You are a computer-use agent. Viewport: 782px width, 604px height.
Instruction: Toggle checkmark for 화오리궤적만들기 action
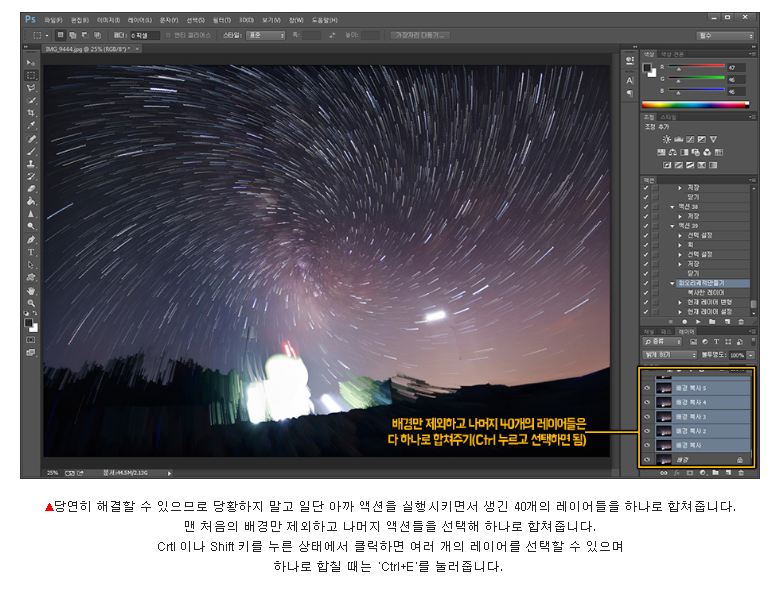point(646,283)
